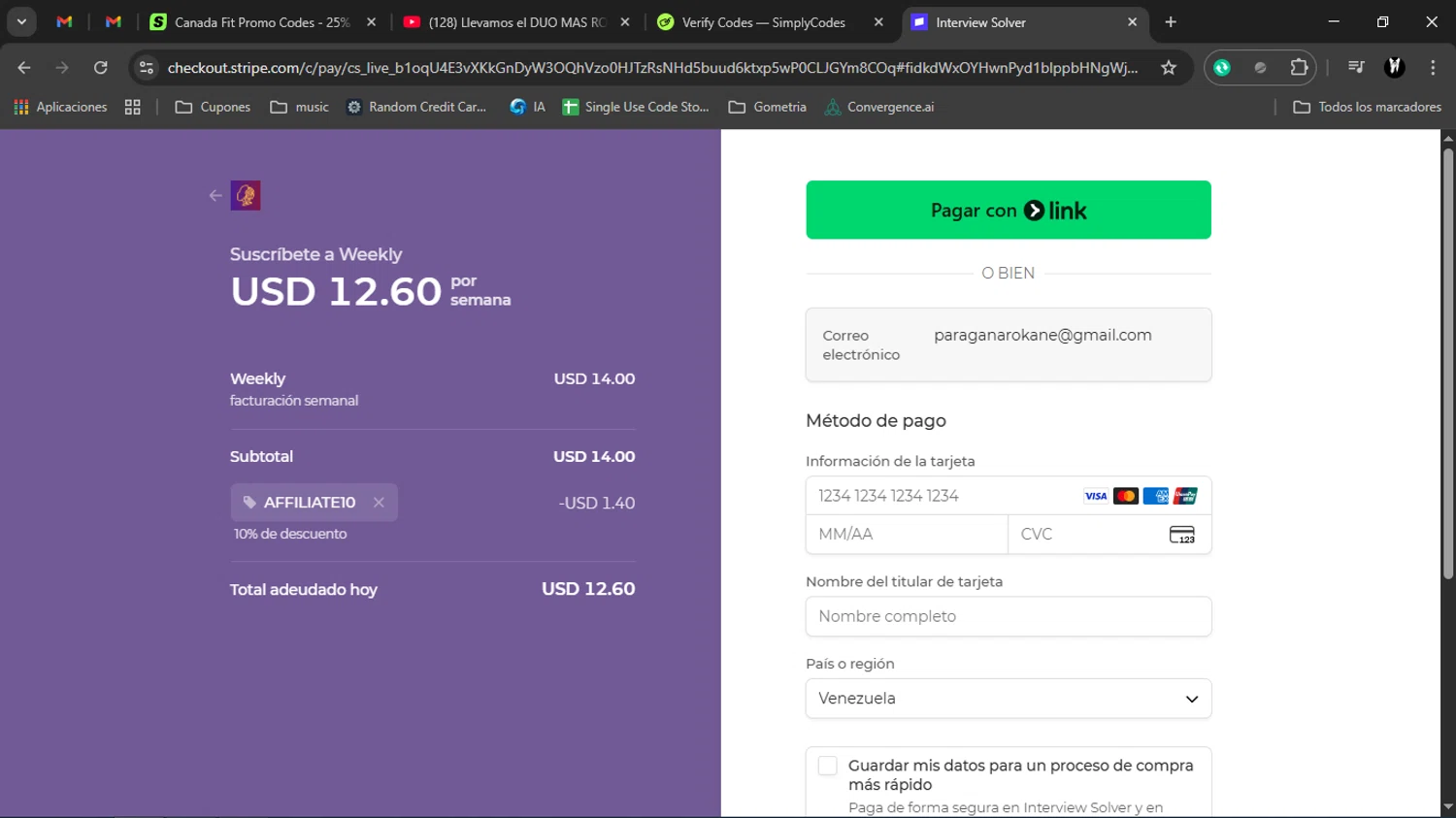1456x818 pixels.
Task: Click the UnionPay brand icon
Action: click(1185, 496)
